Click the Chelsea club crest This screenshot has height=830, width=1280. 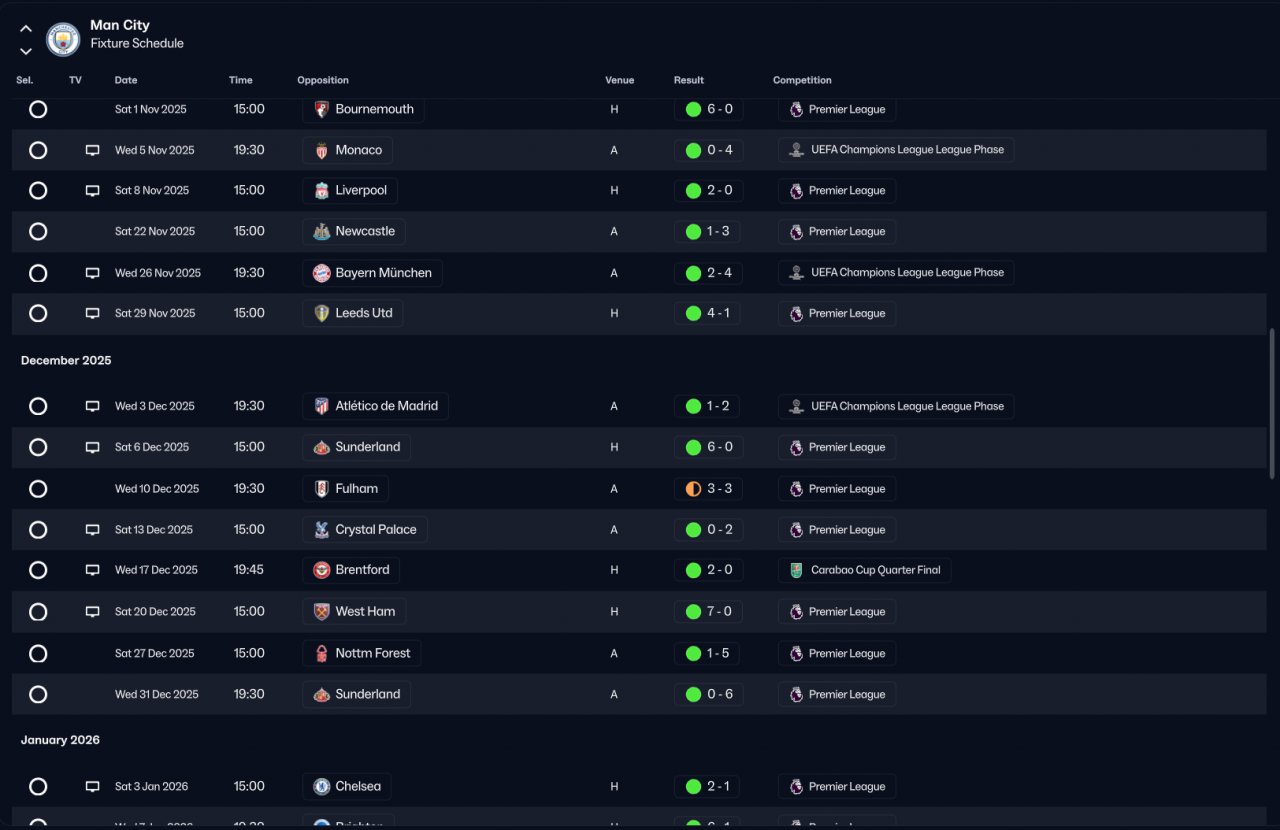click(x=321, y=786)
